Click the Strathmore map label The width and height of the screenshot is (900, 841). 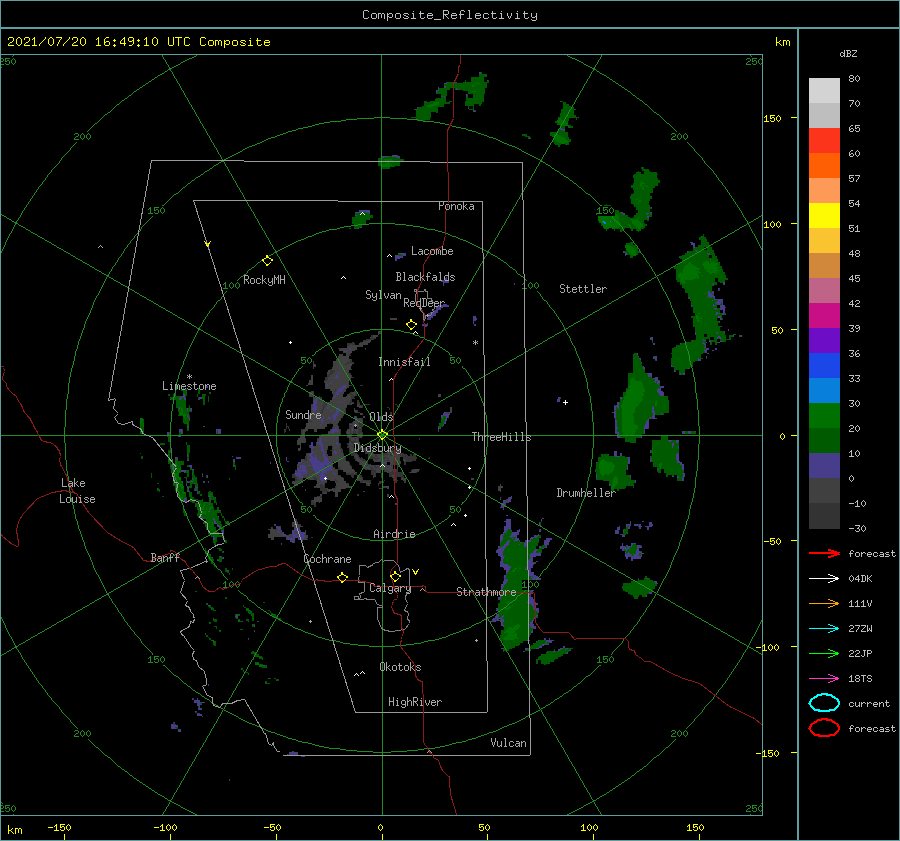click(x=486, y=591)
